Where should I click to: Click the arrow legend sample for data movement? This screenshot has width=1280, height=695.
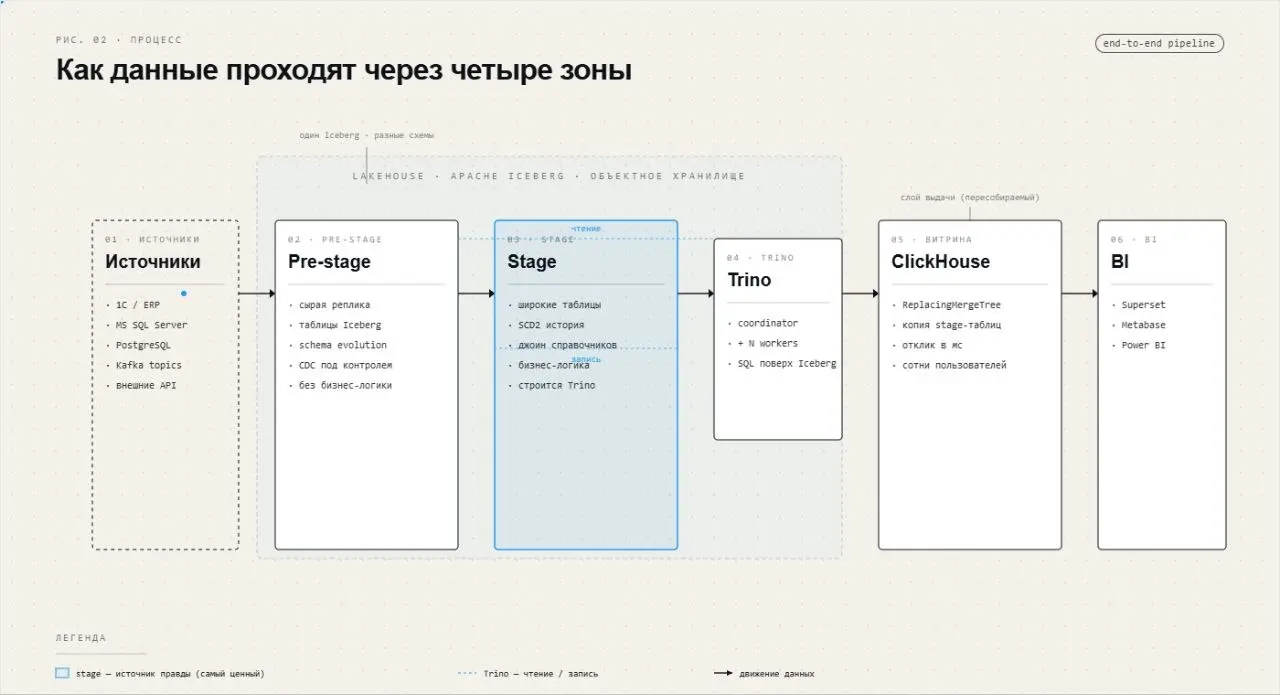723,674
